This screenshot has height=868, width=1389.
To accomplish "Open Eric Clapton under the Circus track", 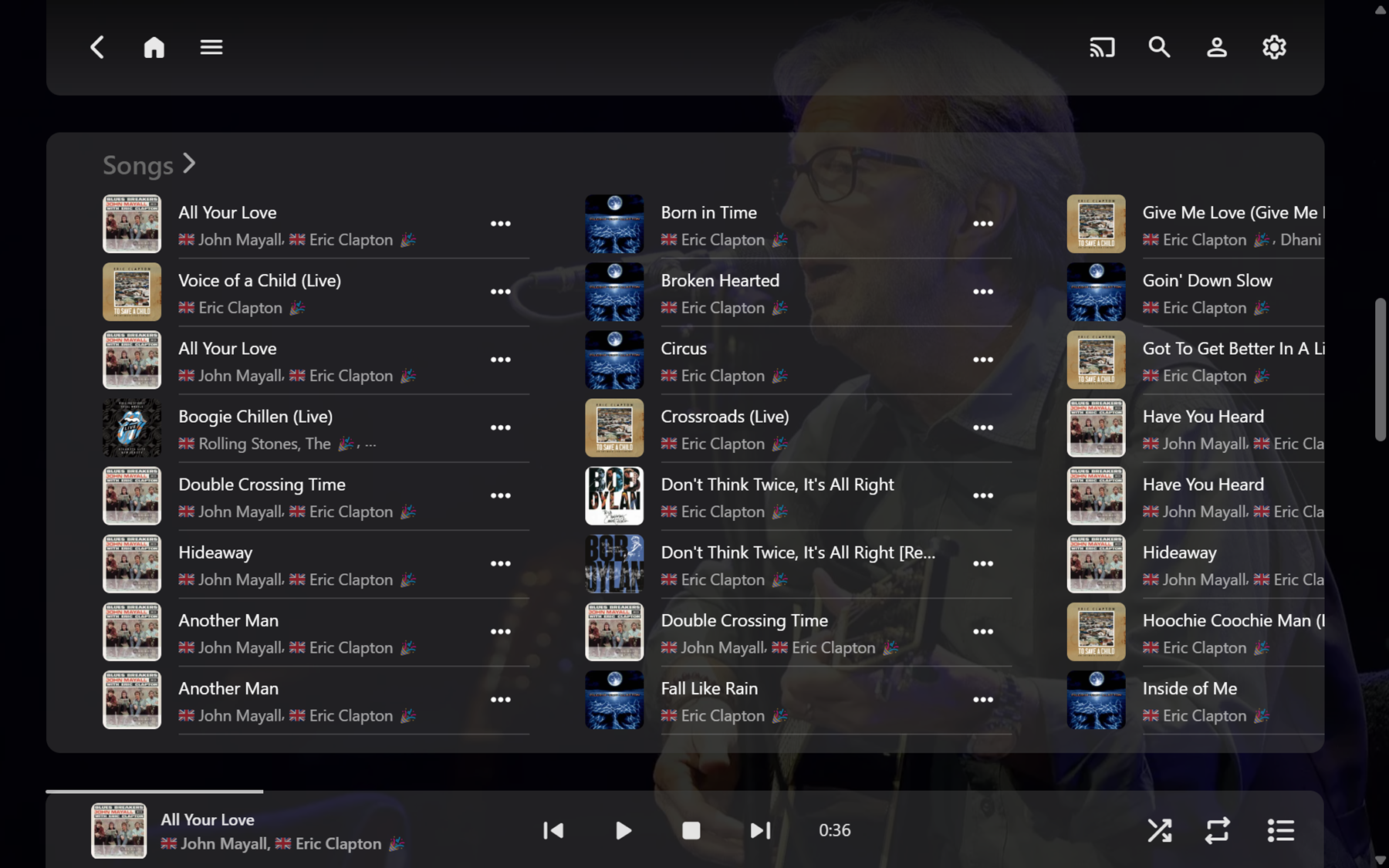I will (x=723, y=376).
